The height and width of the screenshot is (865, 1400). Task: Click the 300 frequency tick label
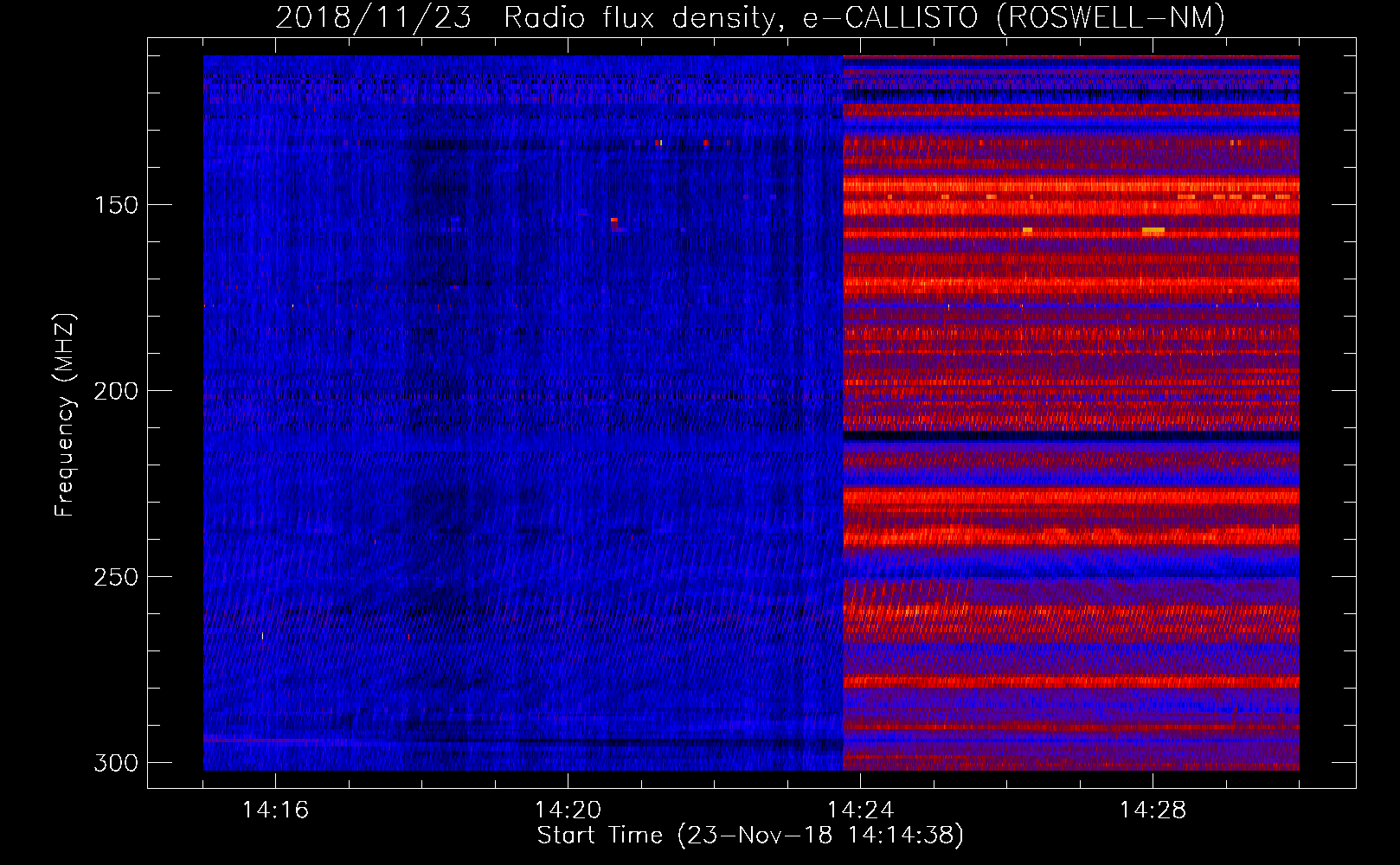[x=115, y=763]
